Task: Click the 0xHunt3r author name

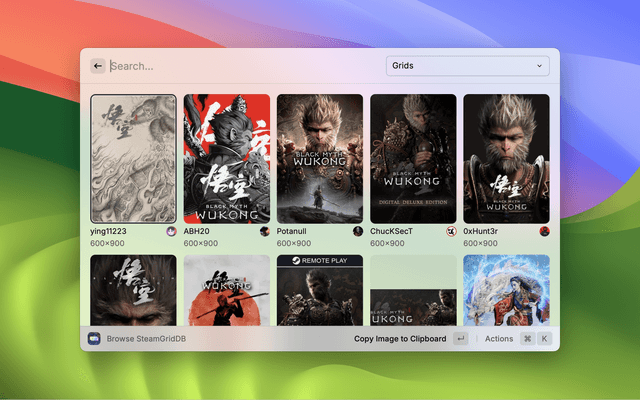Action: tap(480, 231)
